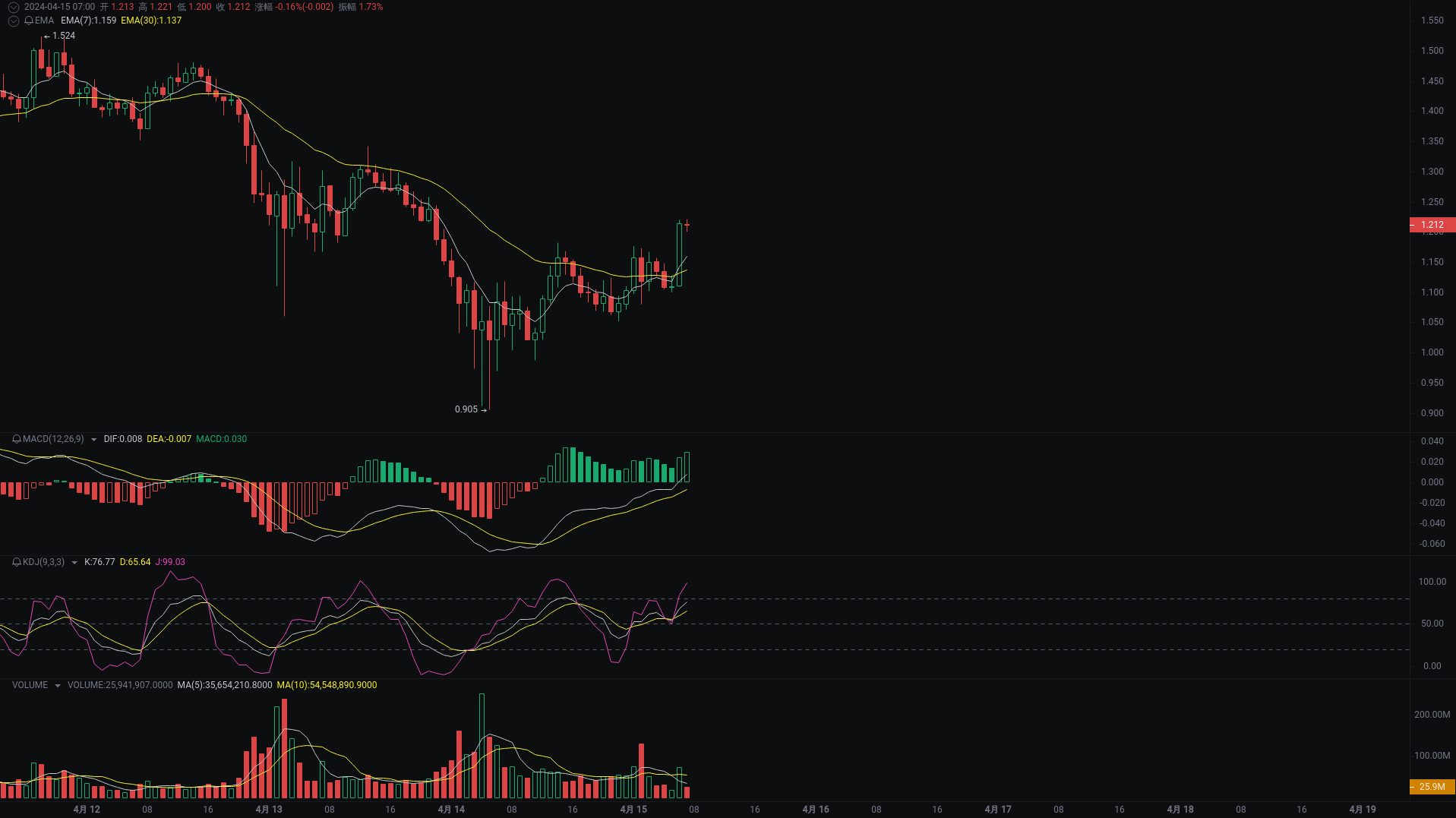1456x818 pixels.
Task: Click the alert bell icon beside KDJ(9,3,3)
Action: point(15,562)
